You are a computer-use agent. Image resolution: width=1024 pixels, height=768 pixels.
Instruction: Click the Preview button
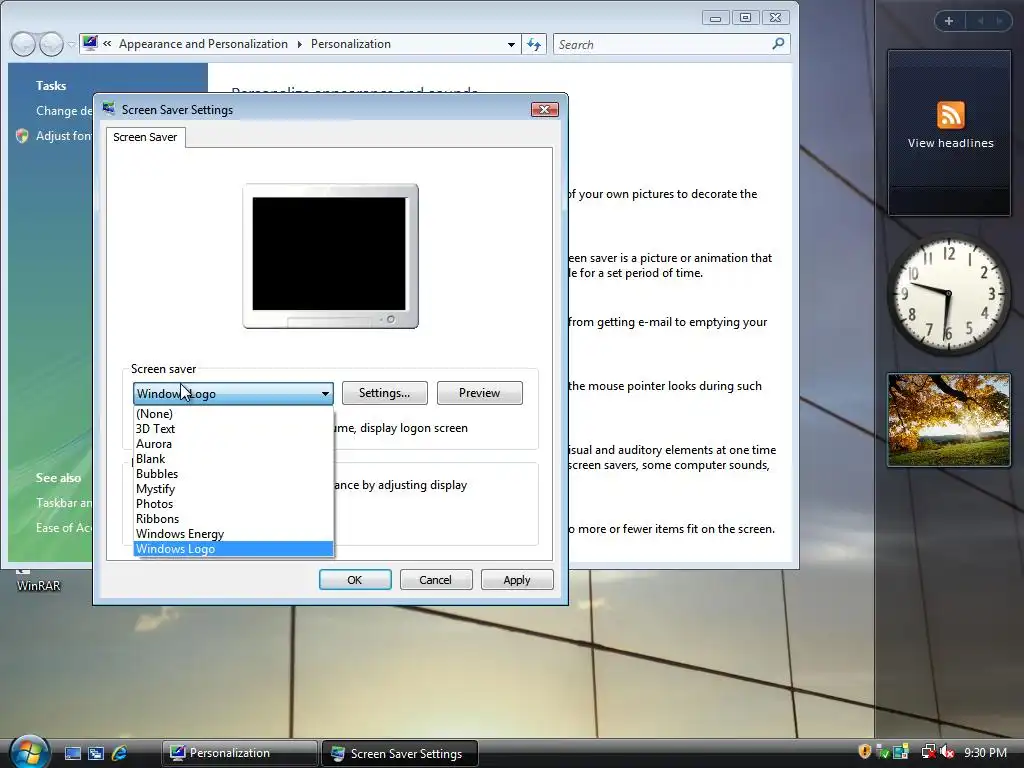coord(479,393)
